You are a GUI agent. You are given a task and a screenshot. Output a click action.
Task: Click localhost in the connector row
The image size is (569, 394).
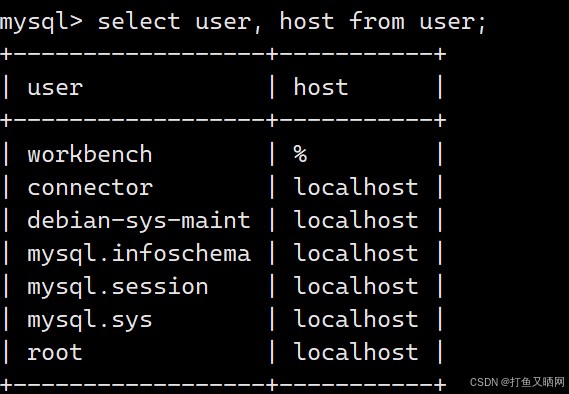[x=356, y=186]
